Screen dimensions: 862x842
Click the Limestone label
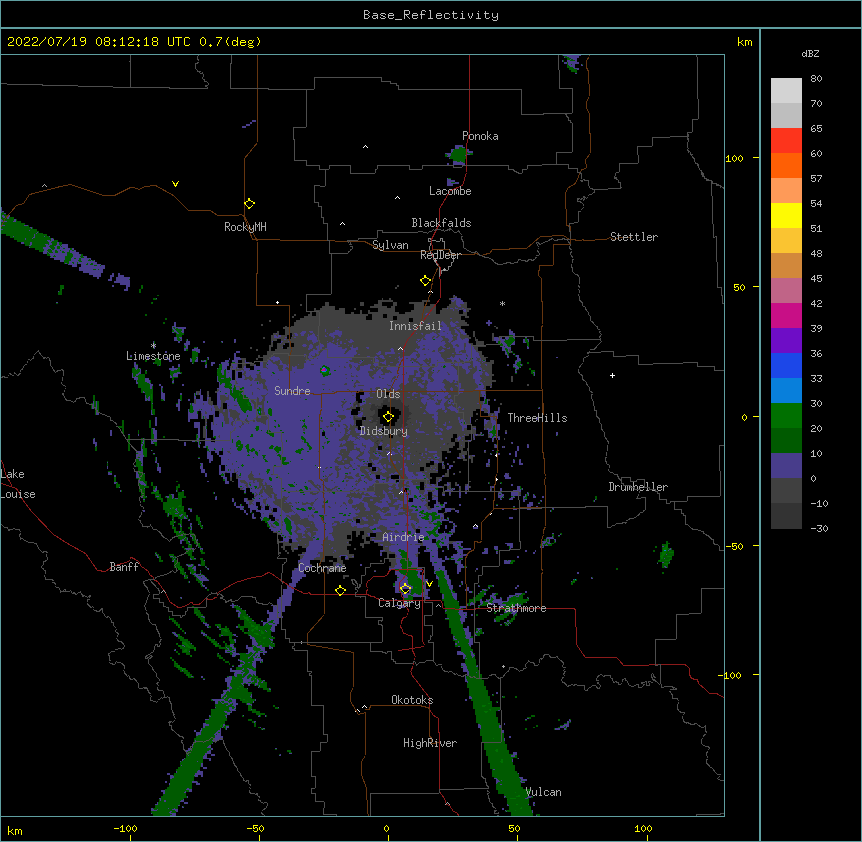(153, 356)
